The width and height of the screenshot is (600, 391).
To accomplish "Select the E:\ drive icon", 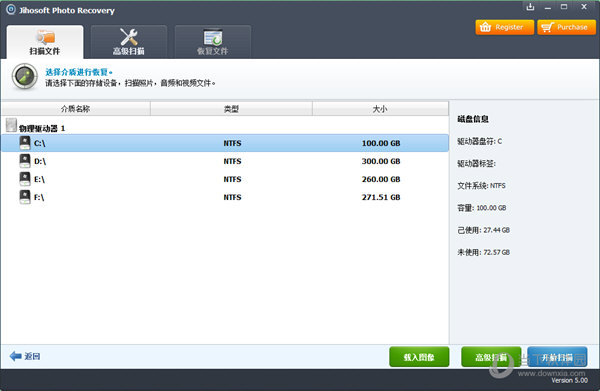I will click(x=25, y=179).
